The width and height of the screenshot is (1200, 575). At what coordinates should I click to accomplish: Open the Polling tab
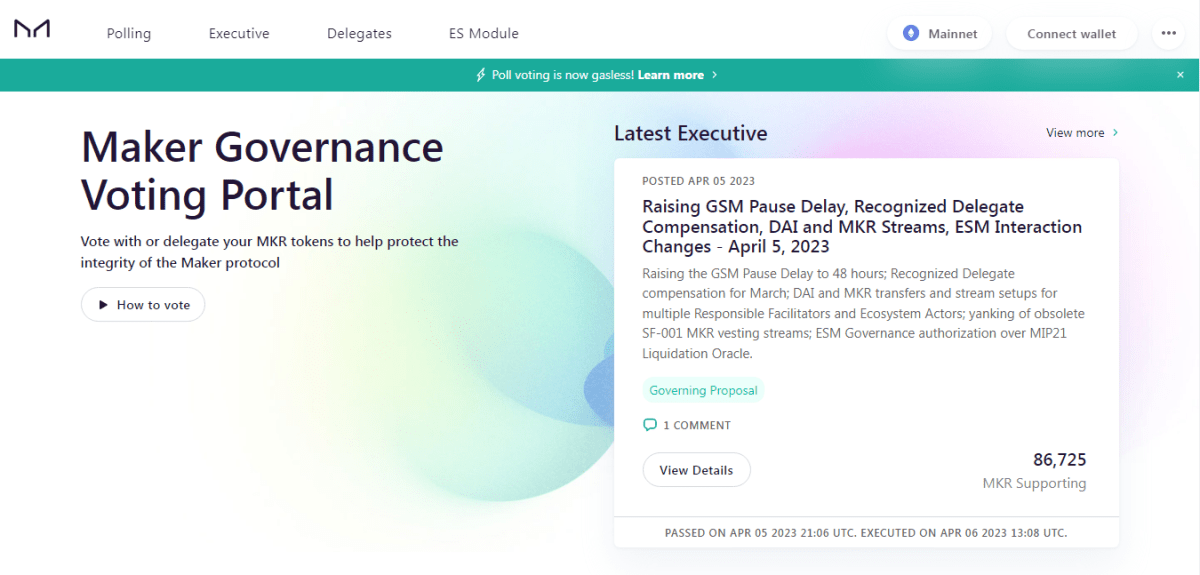[x=129, y=33]
